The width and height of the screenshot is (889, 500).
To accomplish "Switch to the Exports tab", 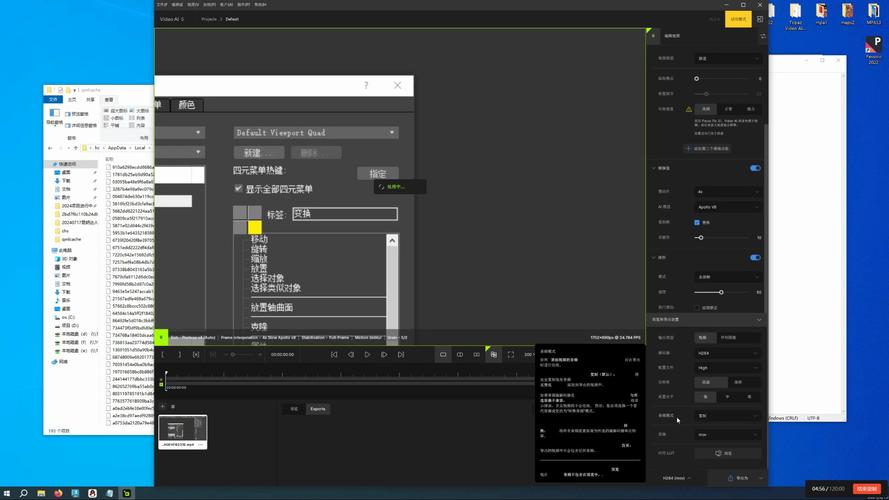I will pyautogui.click(x=318, y=409).
